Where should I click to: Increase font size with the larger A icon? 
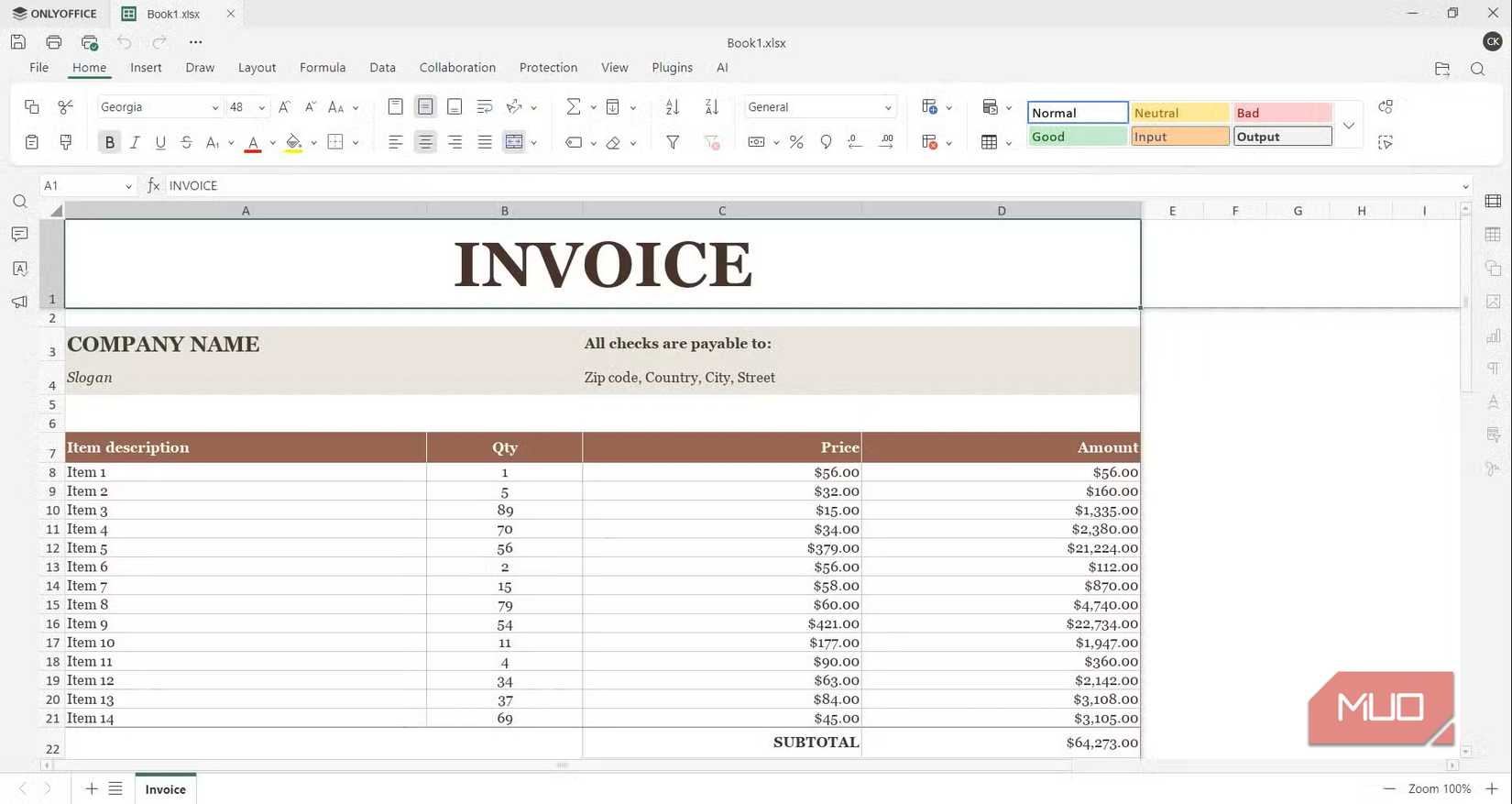coord(285,107)
